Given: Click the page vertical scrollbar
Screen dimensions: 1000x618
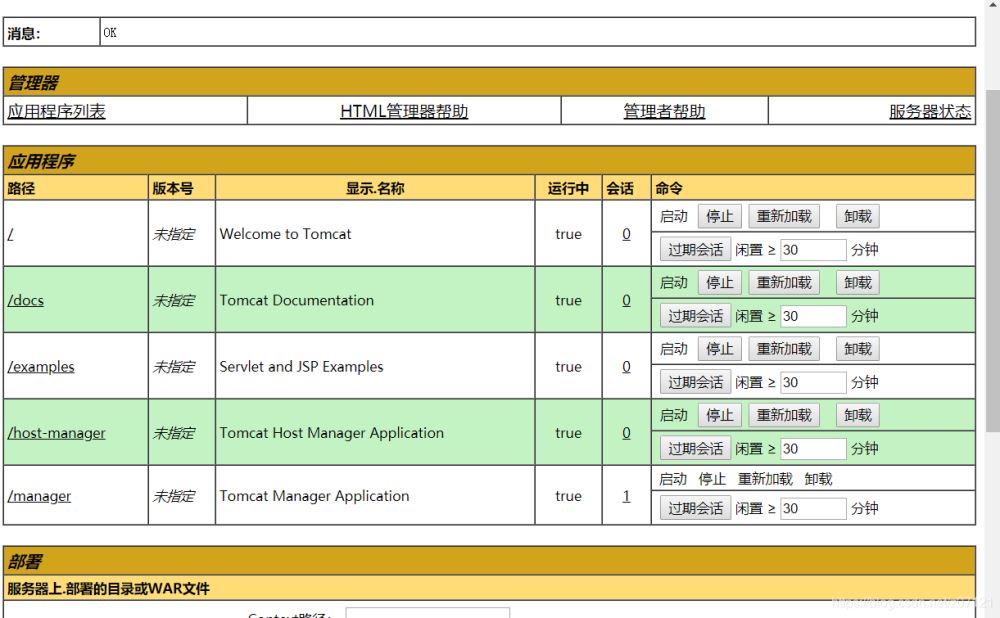Looking at the screenshot, I should click(992, 260).
